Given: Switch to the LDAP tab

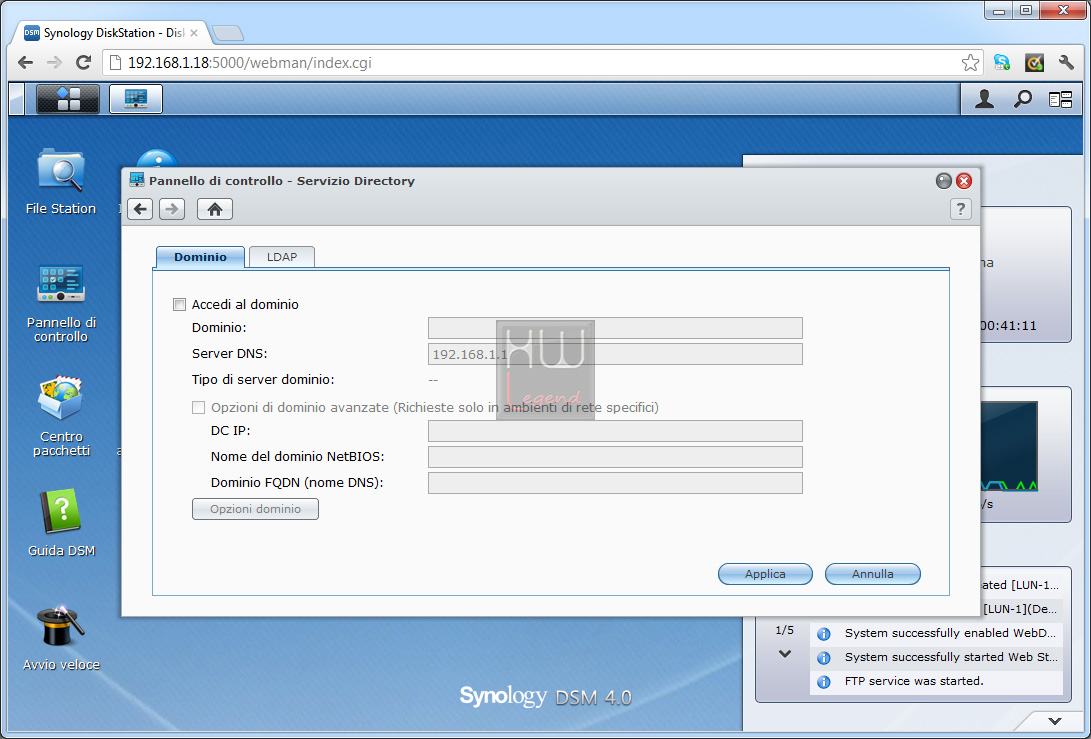Looking at the screenshot, I should point(282,257).
